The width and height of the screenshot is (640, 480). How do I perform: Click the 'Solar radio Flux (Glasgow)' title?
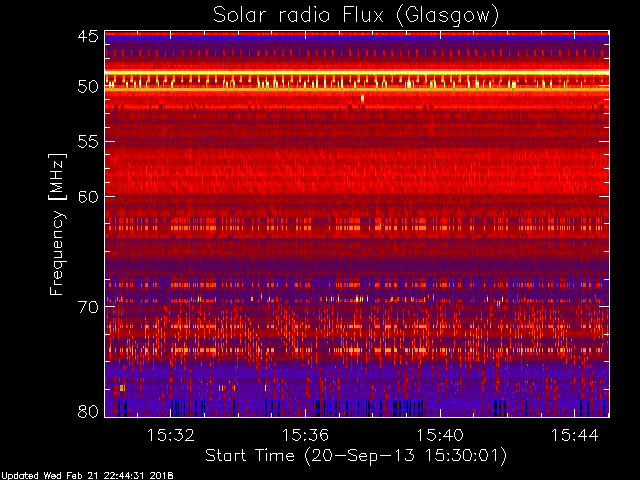click(x=356, y=16)
